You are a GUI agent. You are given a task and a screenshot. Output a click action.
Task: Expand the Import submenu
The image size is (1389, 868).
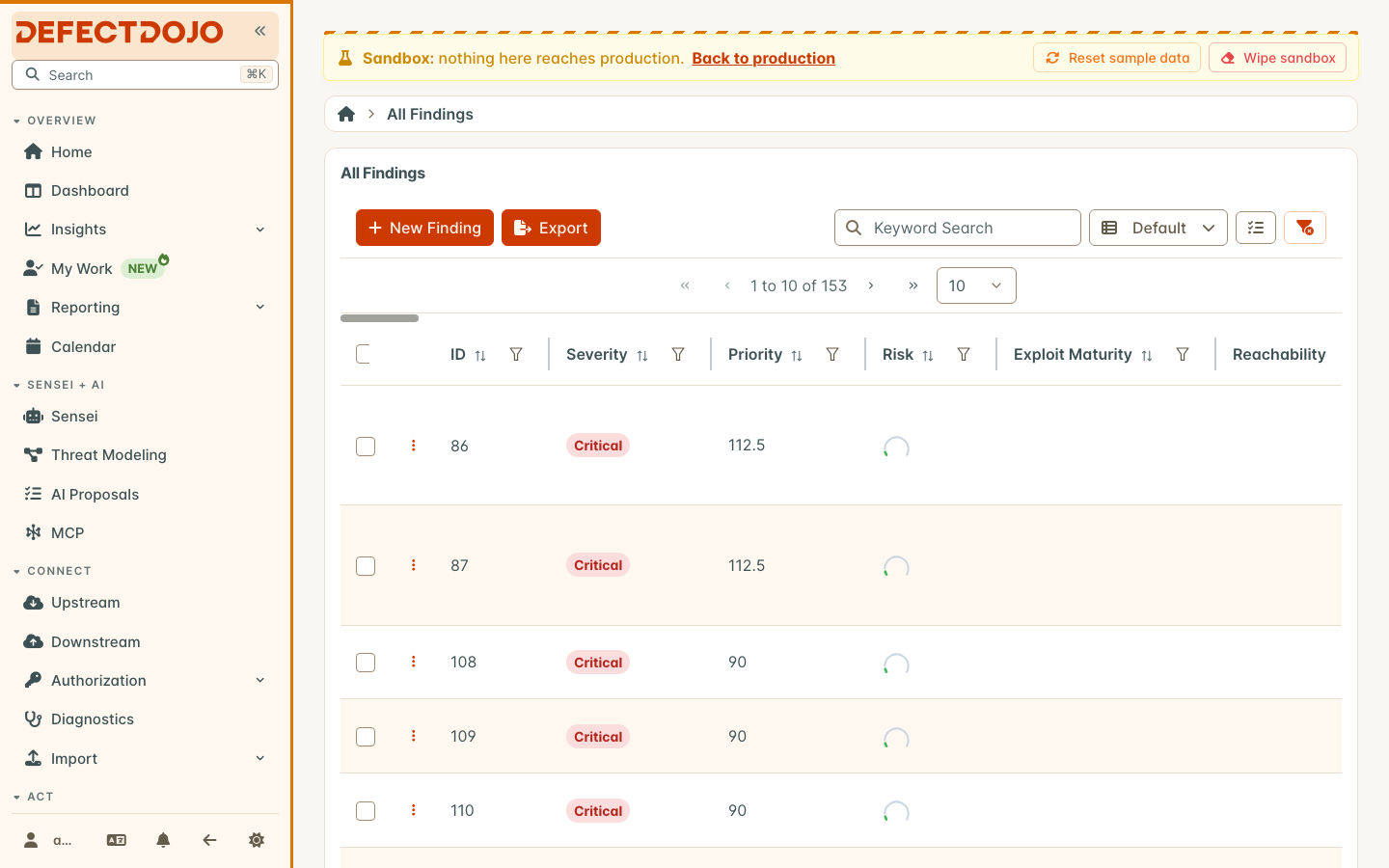(x=259, y=758)
